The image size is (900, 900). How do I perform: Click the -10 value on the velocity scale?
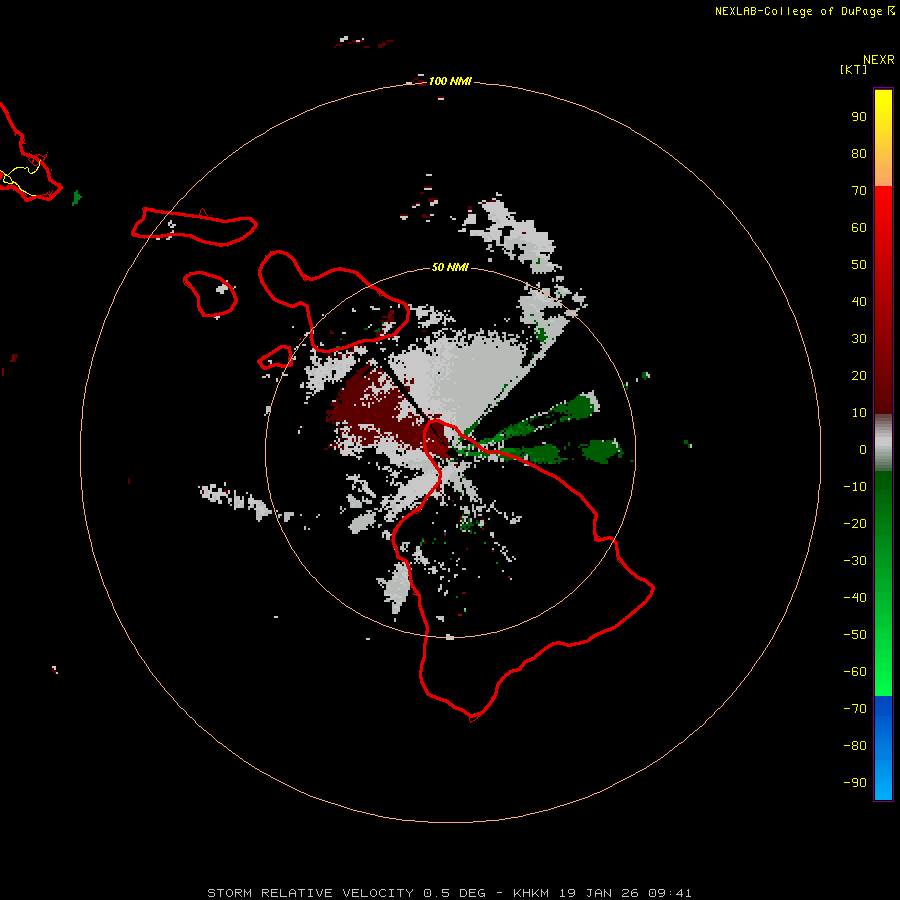(x=855, y=487)
